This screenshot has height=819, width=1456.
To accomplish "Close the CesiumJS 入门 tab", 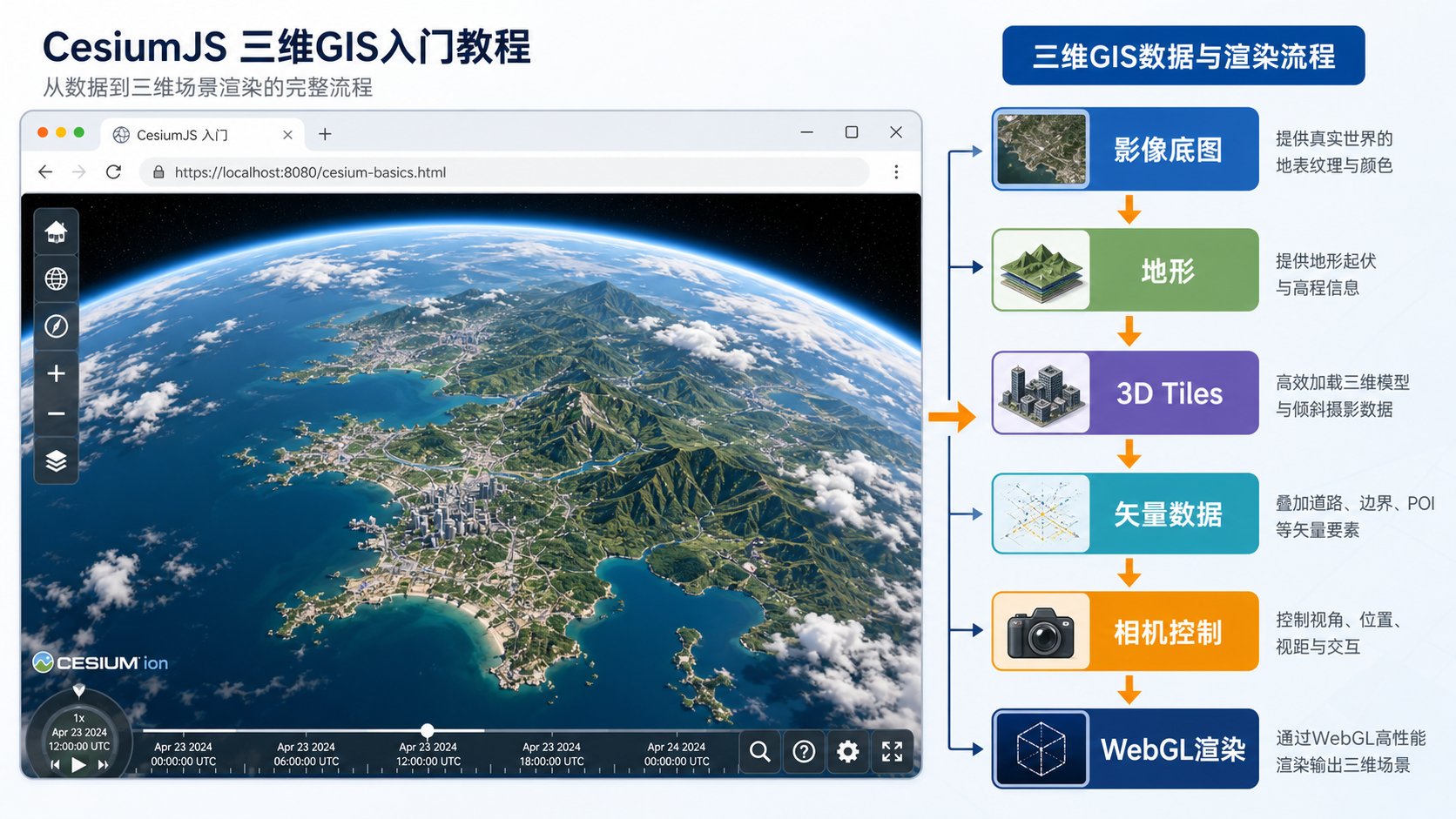I will [287, 135].
